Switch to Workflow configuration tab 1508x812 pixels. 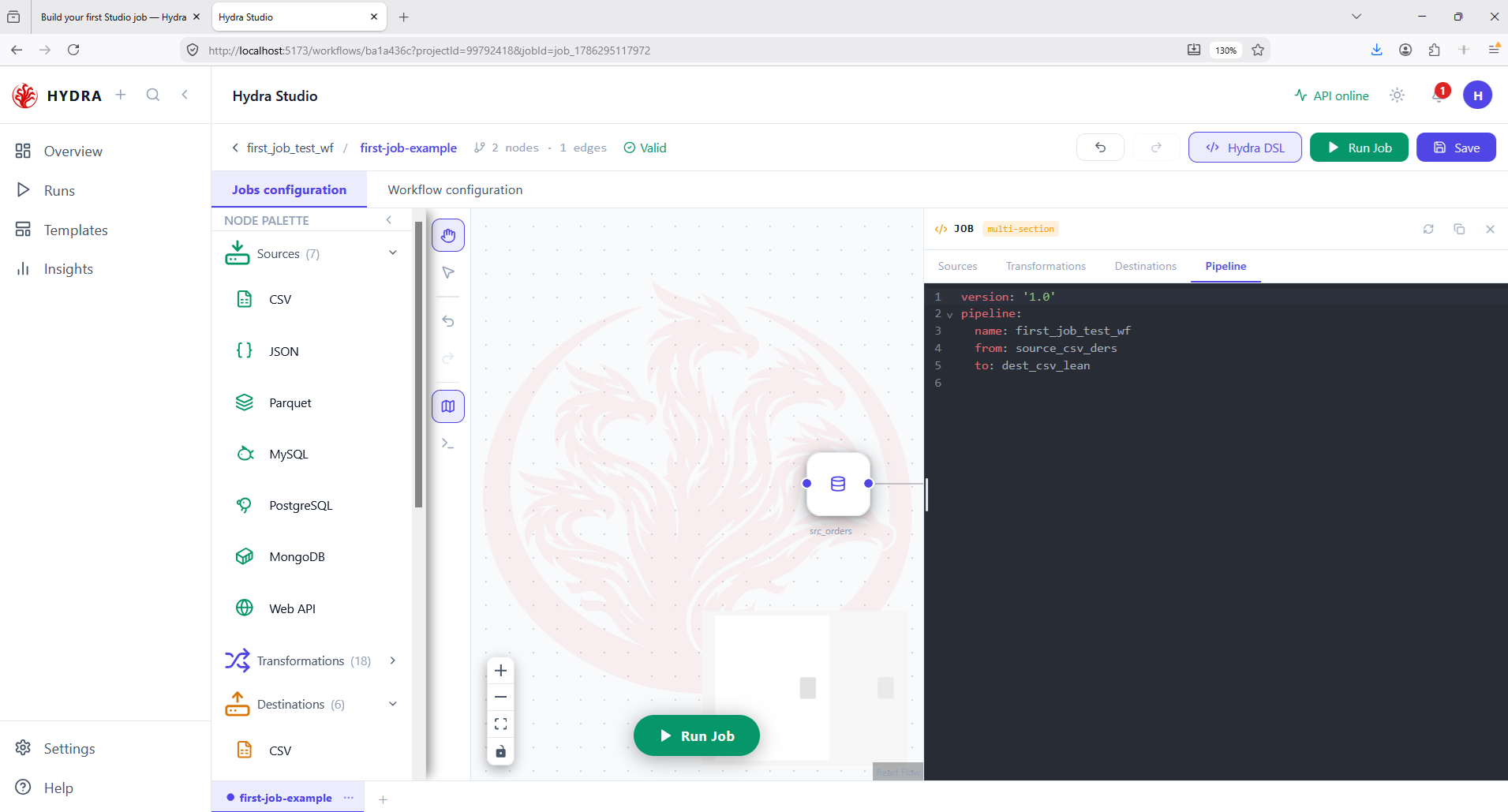click(x=455, y=189)
